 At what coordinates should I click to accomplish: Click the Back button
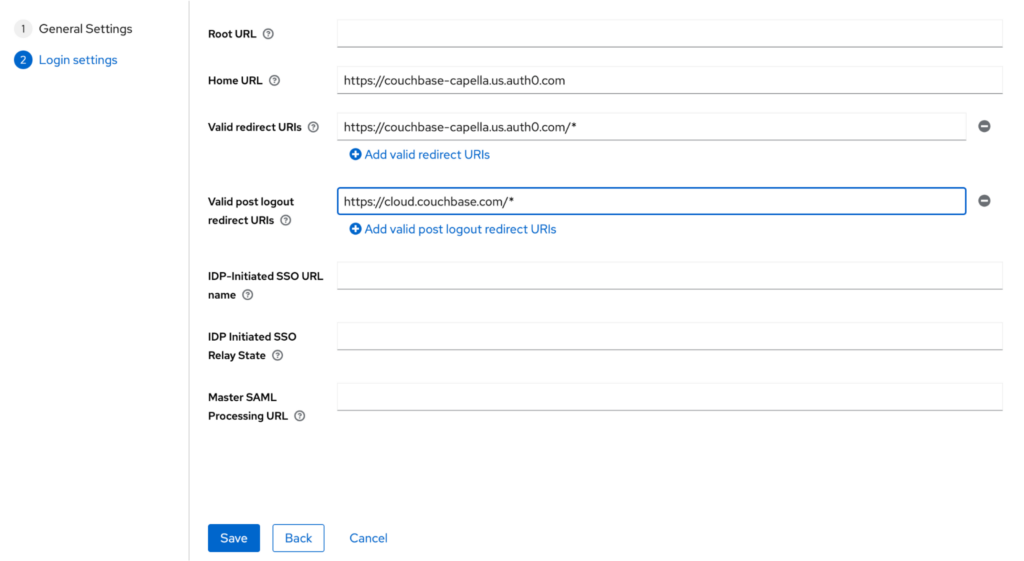click(x=298, y=538)
